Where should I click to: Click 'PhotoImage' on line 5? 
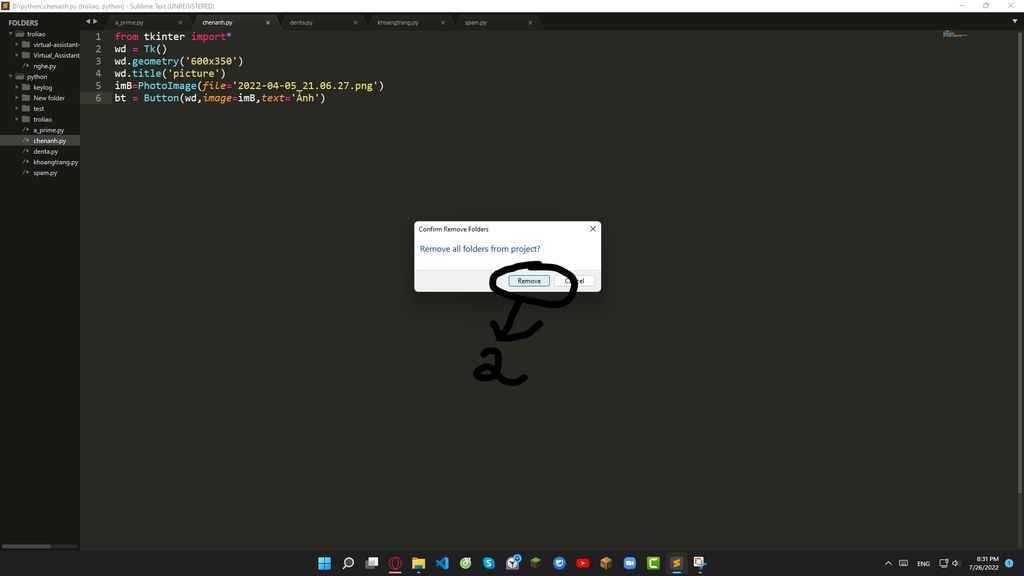pyautogui.click(x=167, y=86)
